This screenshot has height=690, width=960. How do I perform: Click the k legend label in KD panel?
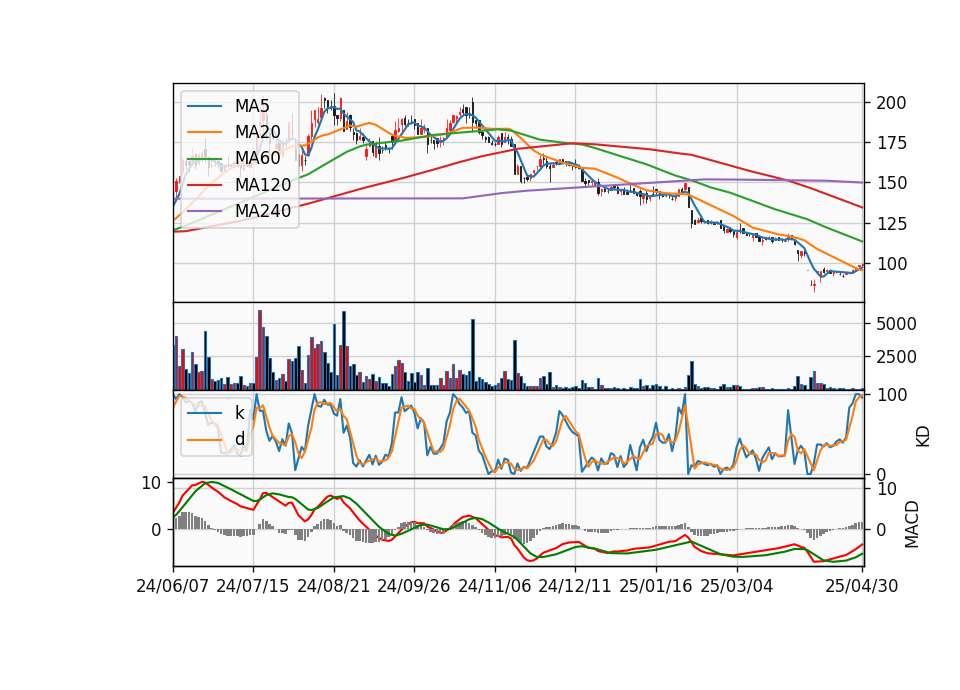pyautogui.click(x=239, y=413)
